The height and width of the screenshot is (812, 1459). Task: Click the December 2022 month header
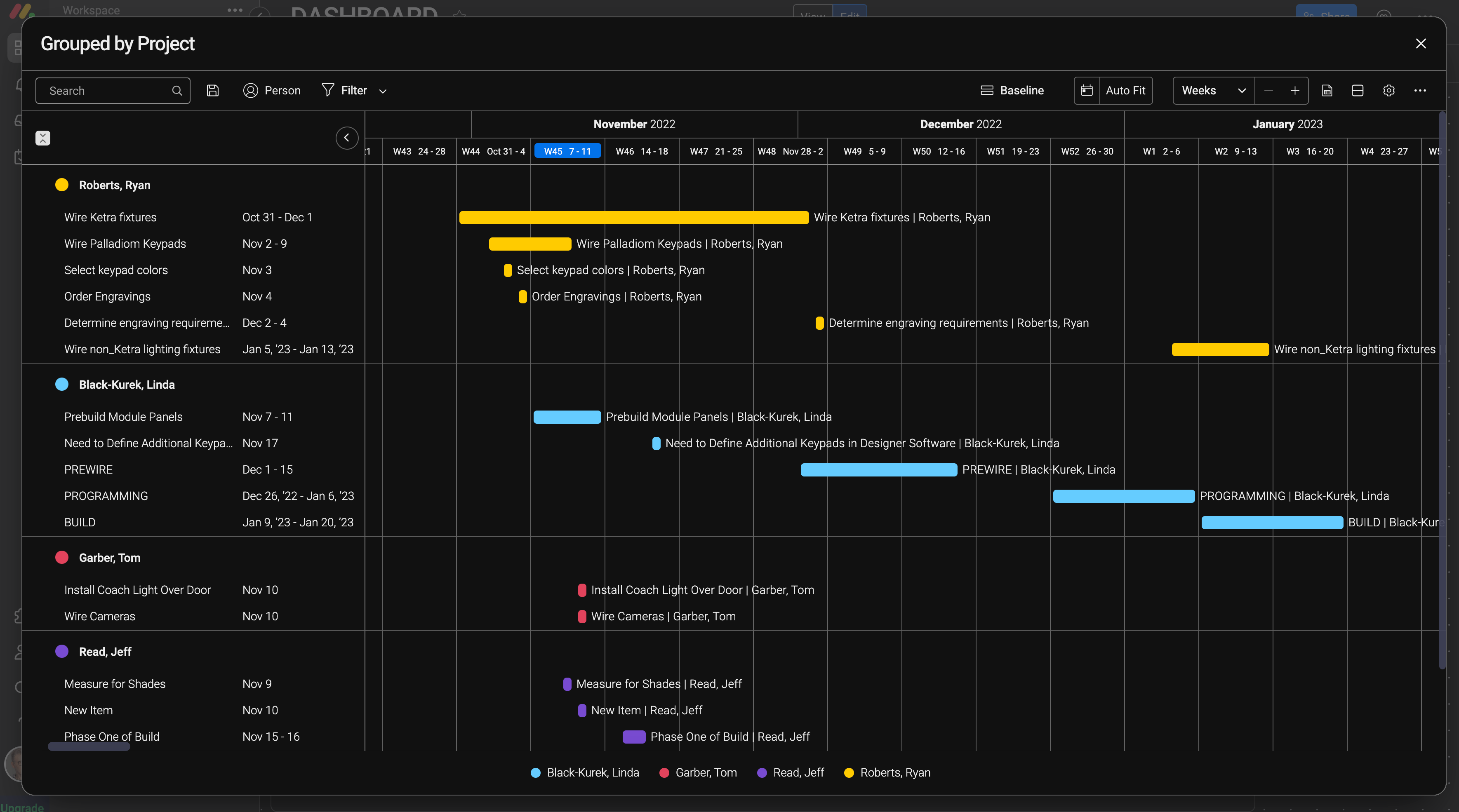pos(960,124)
